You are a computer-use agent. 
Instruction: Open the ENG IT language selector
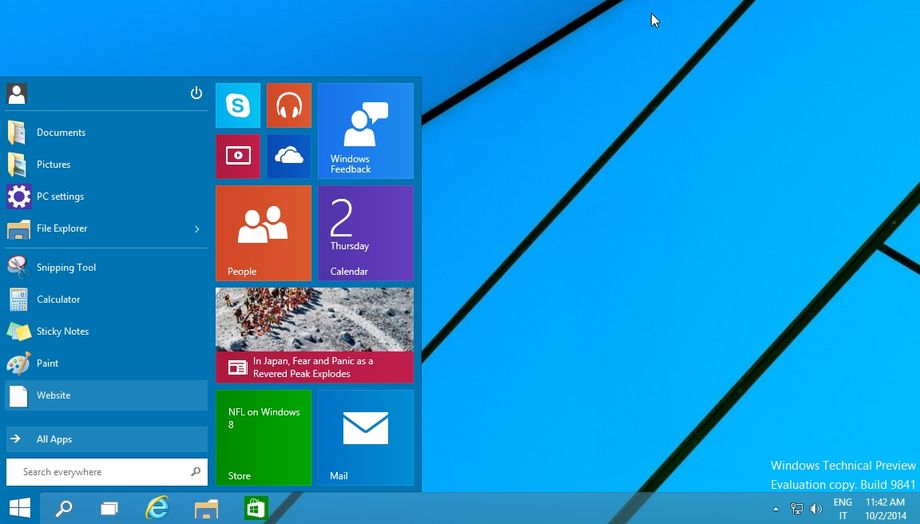coord(842,509)
